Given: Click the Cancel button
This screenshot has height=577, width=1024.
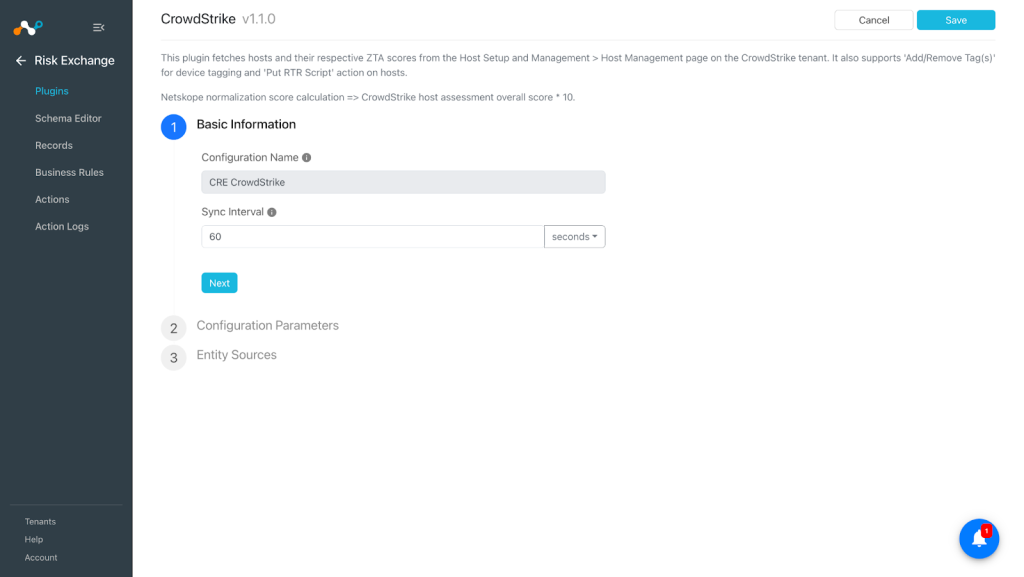Looking at the screenshot, I should click(x=874, y=20).
